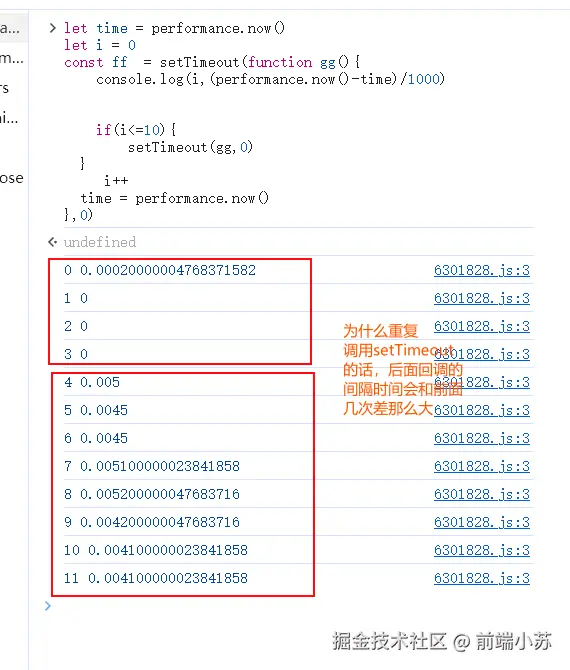Click the 'undefined' return value text
570x670 pixels.
point(100,242)
